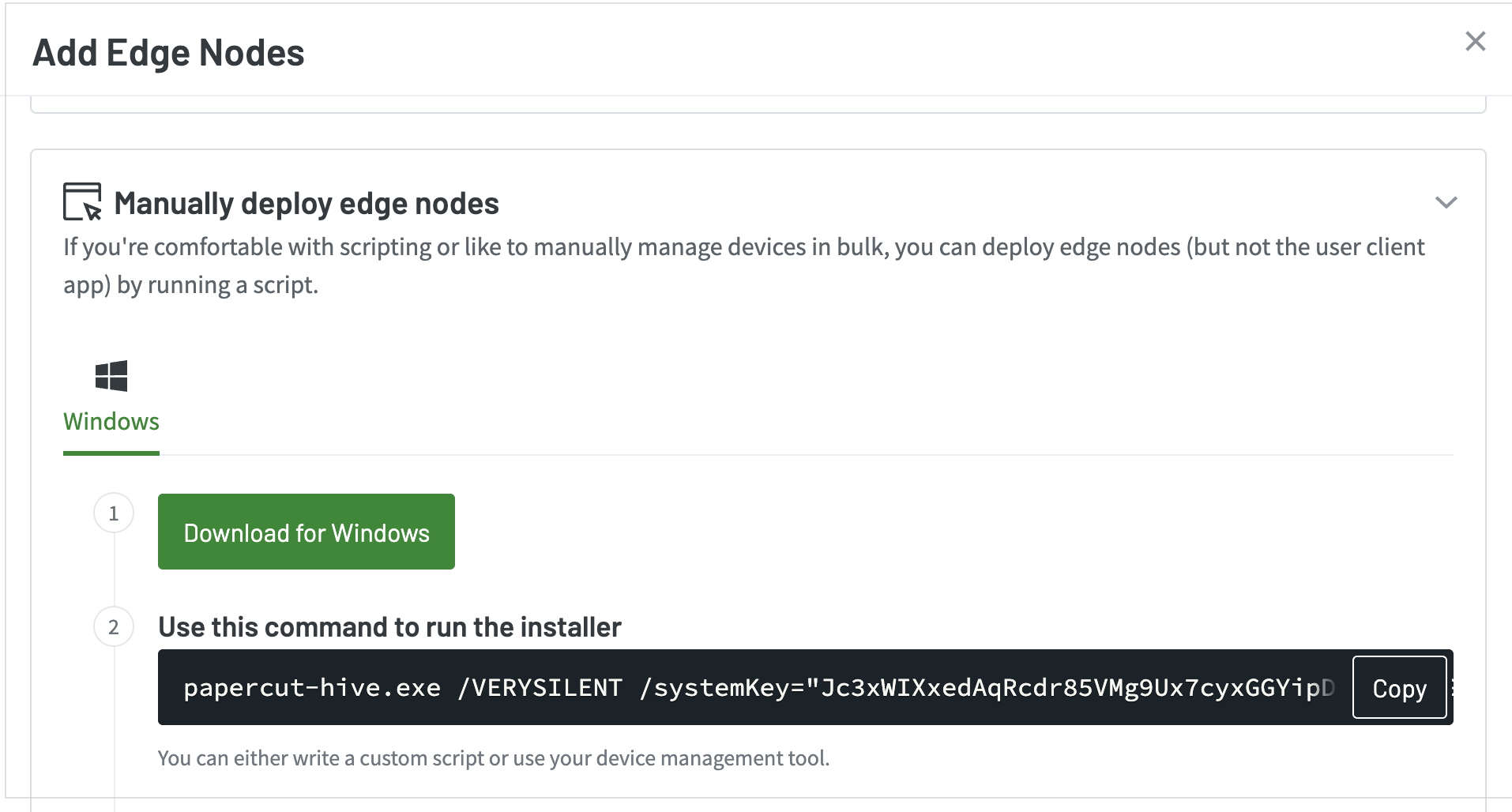The height and width of the screenshot is (812, 1512).
Task: Click the X to dismiss Add Edge Nodes
Action: [x=1476, y=42]
